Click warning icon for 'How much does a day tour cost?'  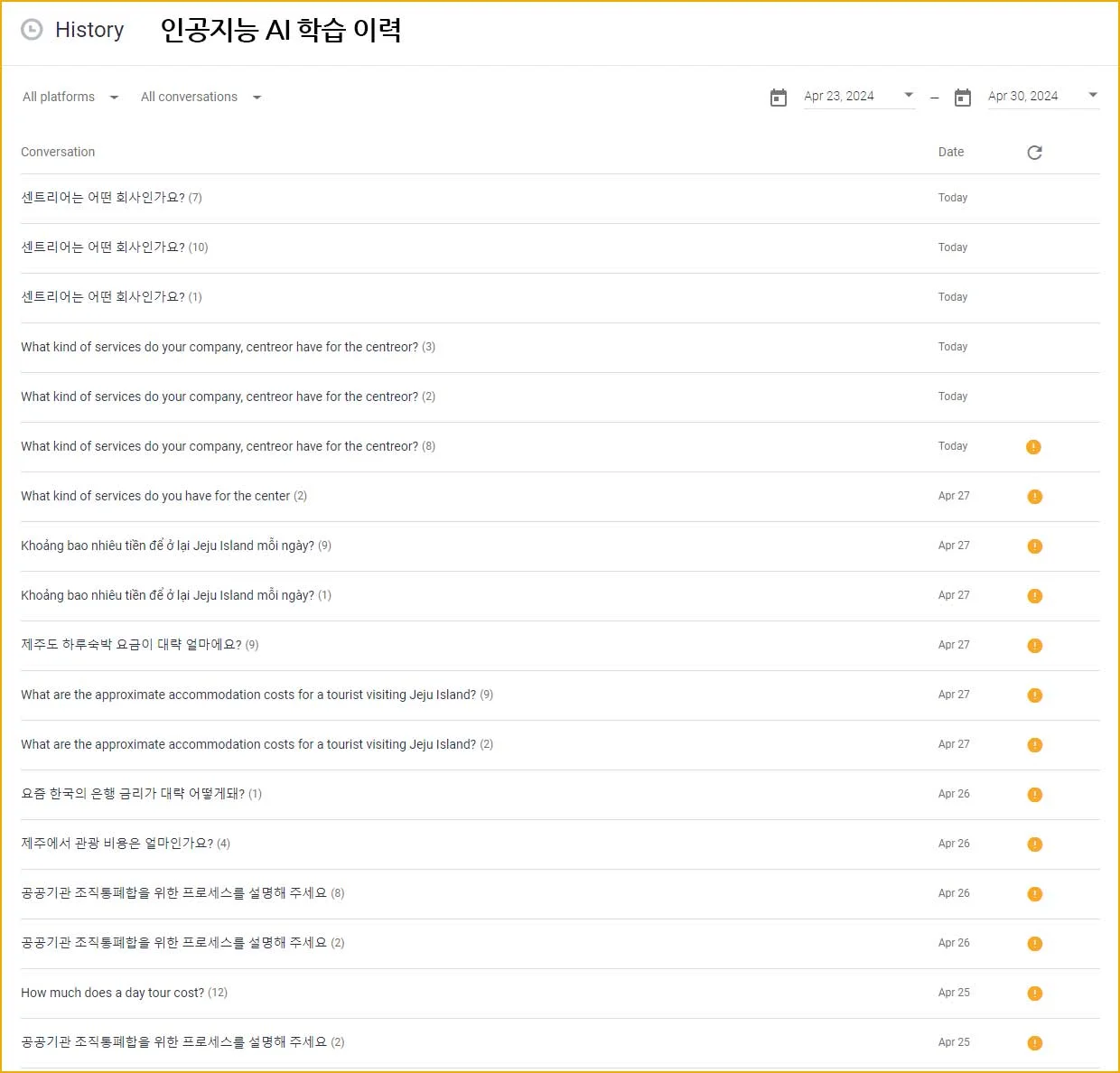[x=1035, y=994]
